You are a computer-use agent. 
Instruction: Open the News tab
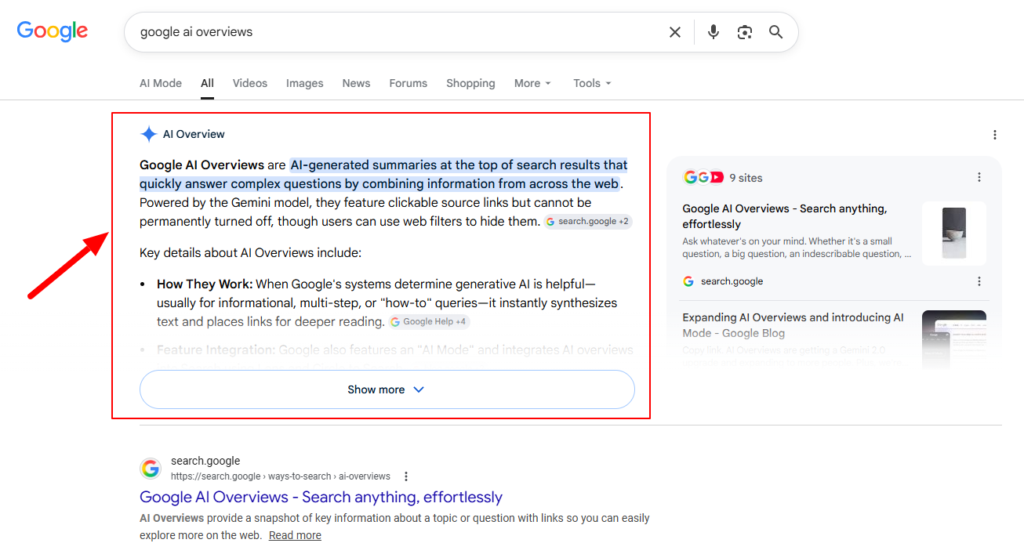click(356, 83)
